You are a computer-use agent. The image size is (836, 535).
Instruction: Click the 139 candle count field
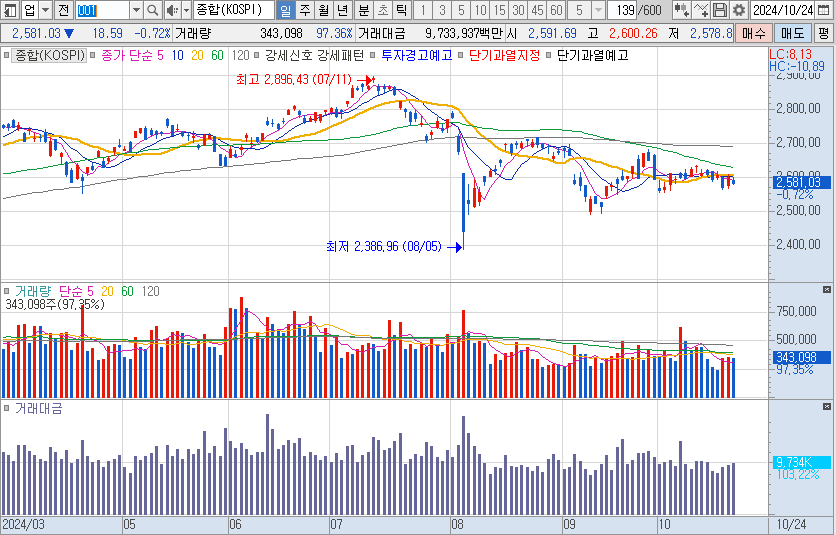click(623, 10)
